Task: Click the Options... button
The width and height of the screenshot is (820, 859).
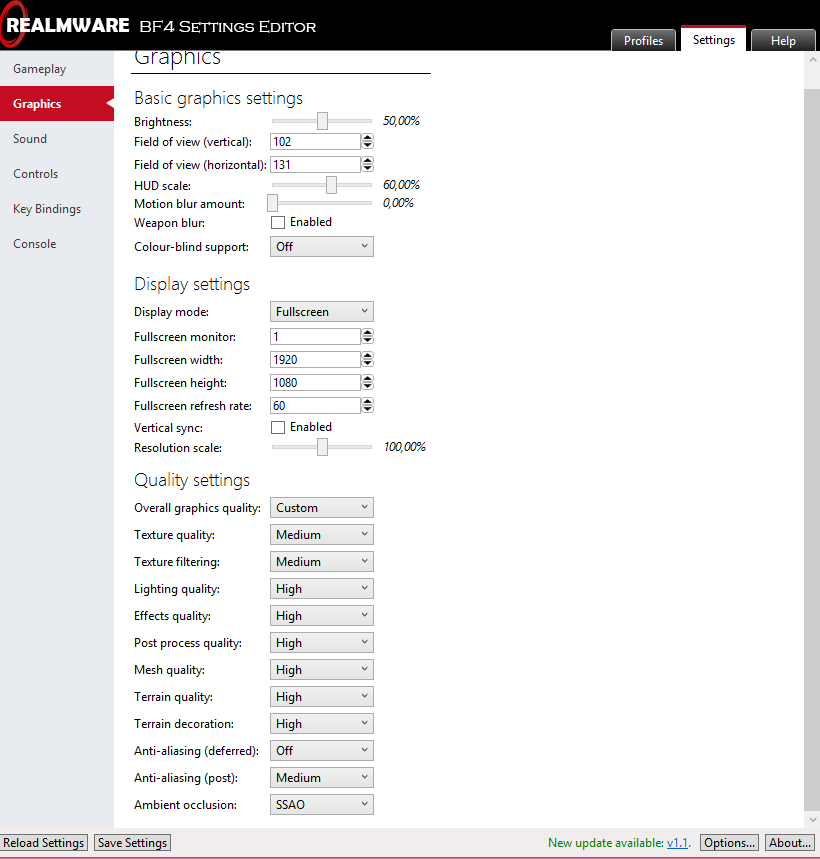Action: pyautogui.click(x=730, y=843)
